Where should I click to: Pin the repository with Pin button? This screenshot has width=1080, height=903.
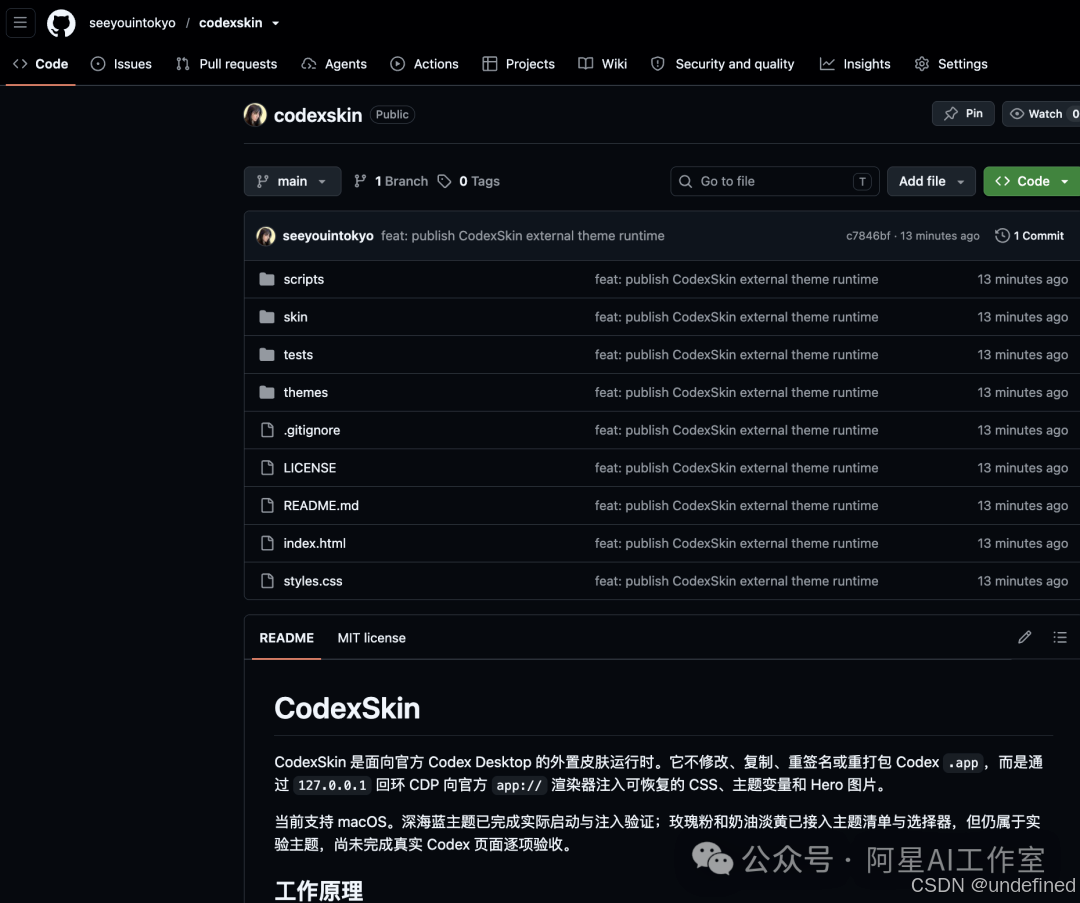pyautogui.click(x=963, y=114)
